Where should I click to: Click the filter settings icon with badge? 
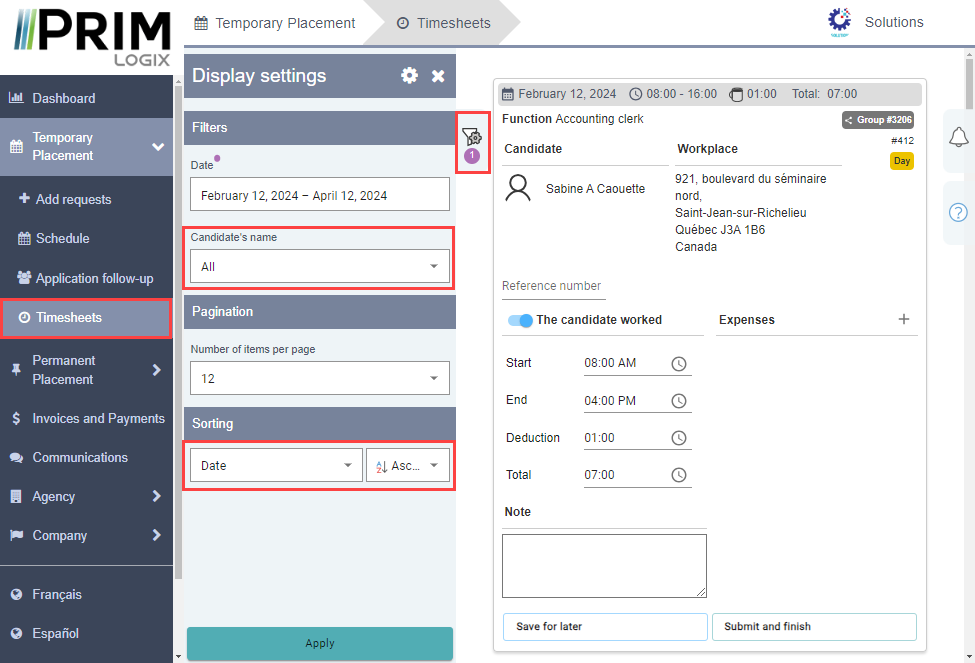pyautogui.click(x=473, y=139)
